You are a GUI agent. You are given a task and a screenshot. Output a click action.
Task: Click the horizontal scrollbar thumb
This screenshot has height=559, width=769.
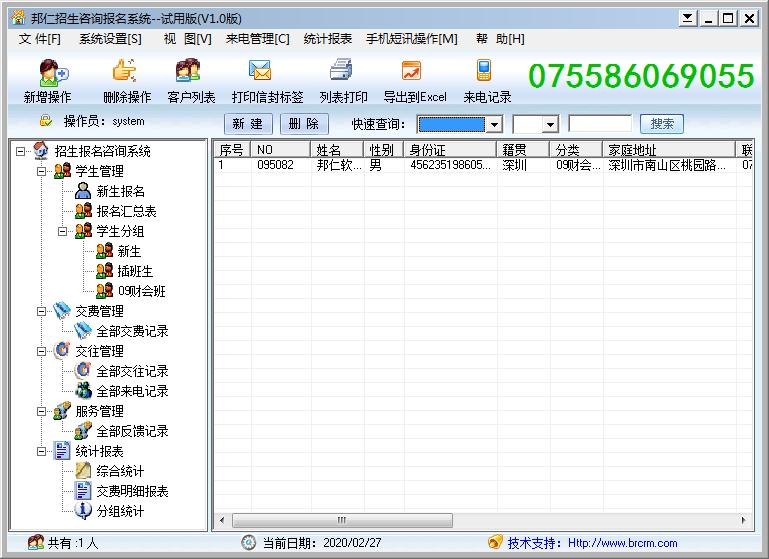342,520
